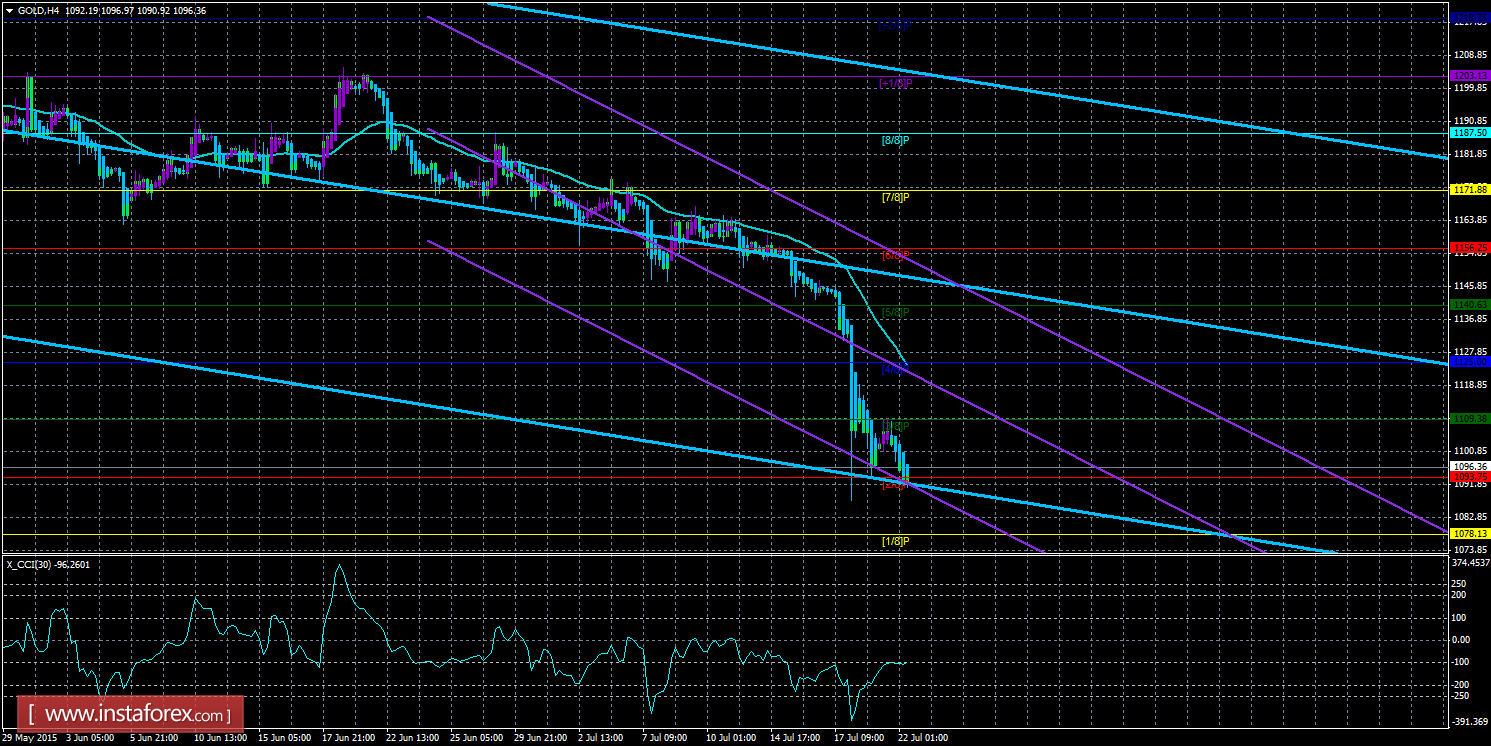Select the 1096.36 current price tag
This screenshot has height=746, width=1491.
[x=1469, y=467]
